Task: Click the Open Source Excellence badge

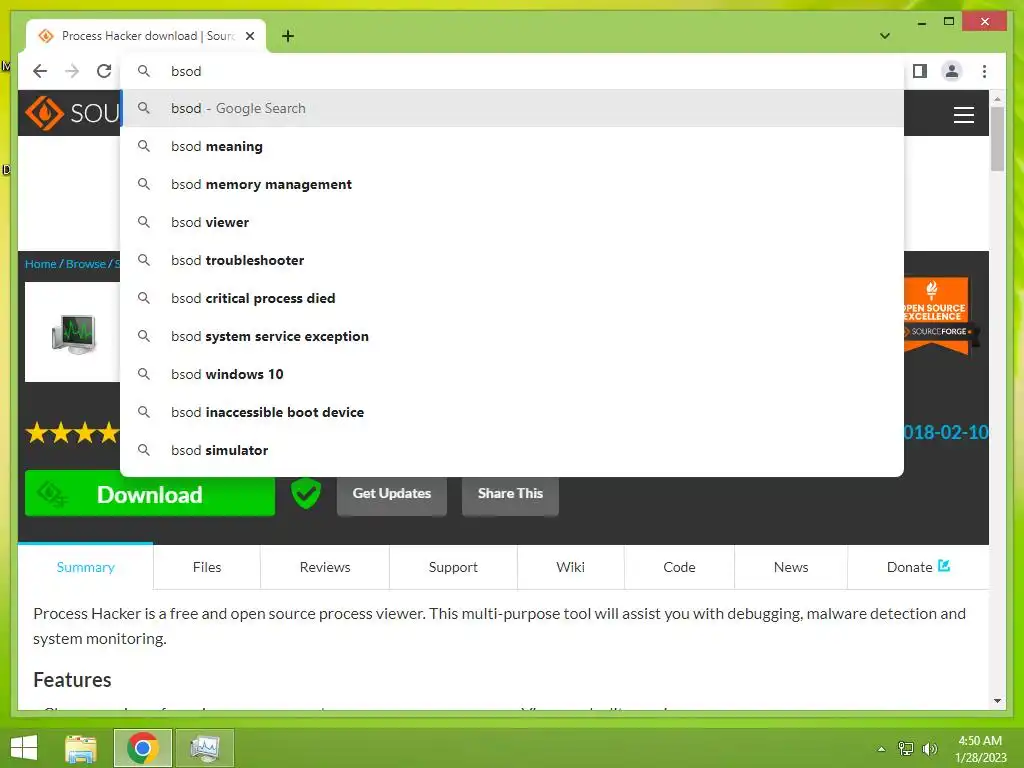Action: (x=936, y=315)
